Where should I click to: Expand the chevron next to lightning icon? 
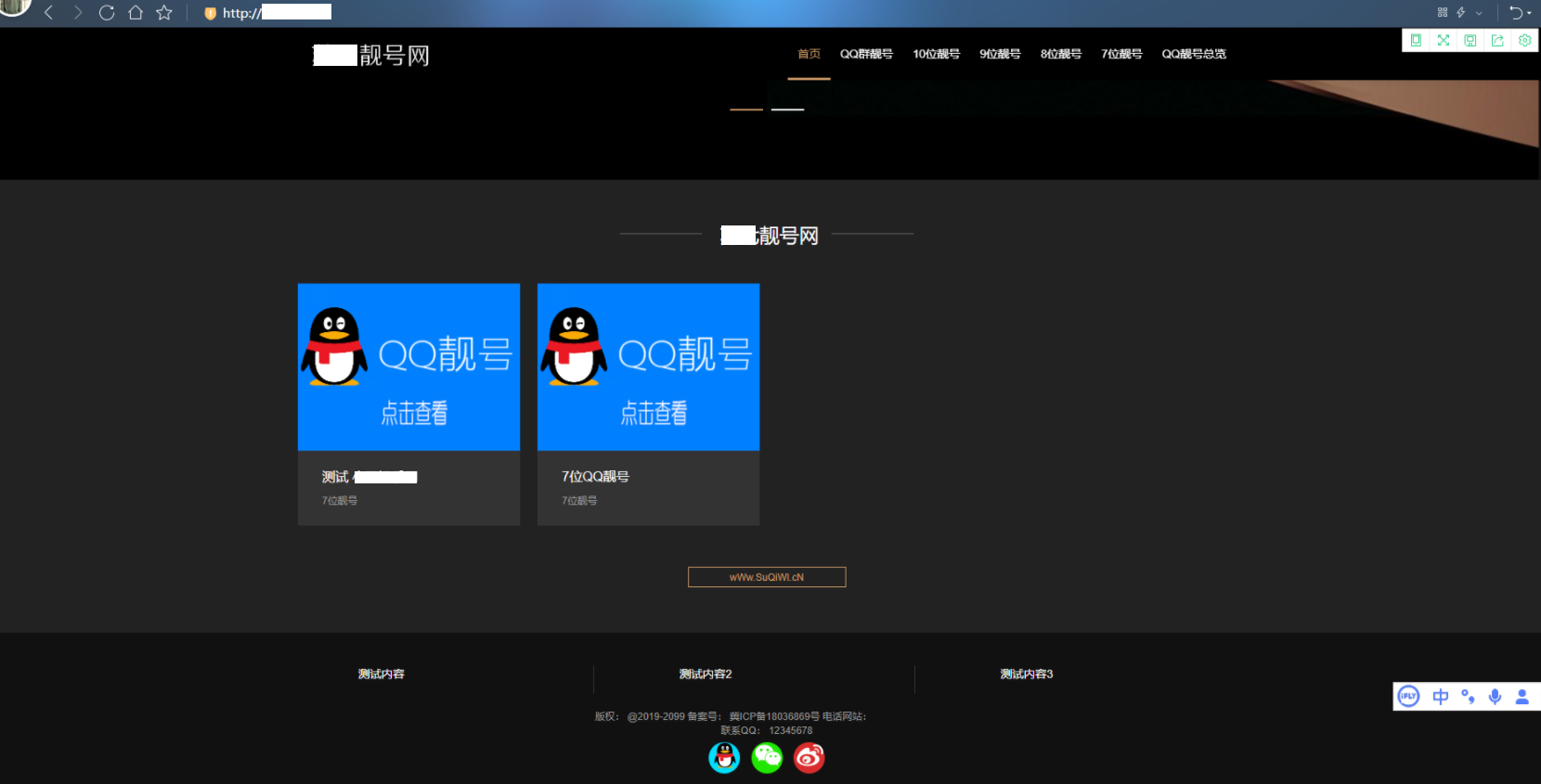pos(1479,13)
